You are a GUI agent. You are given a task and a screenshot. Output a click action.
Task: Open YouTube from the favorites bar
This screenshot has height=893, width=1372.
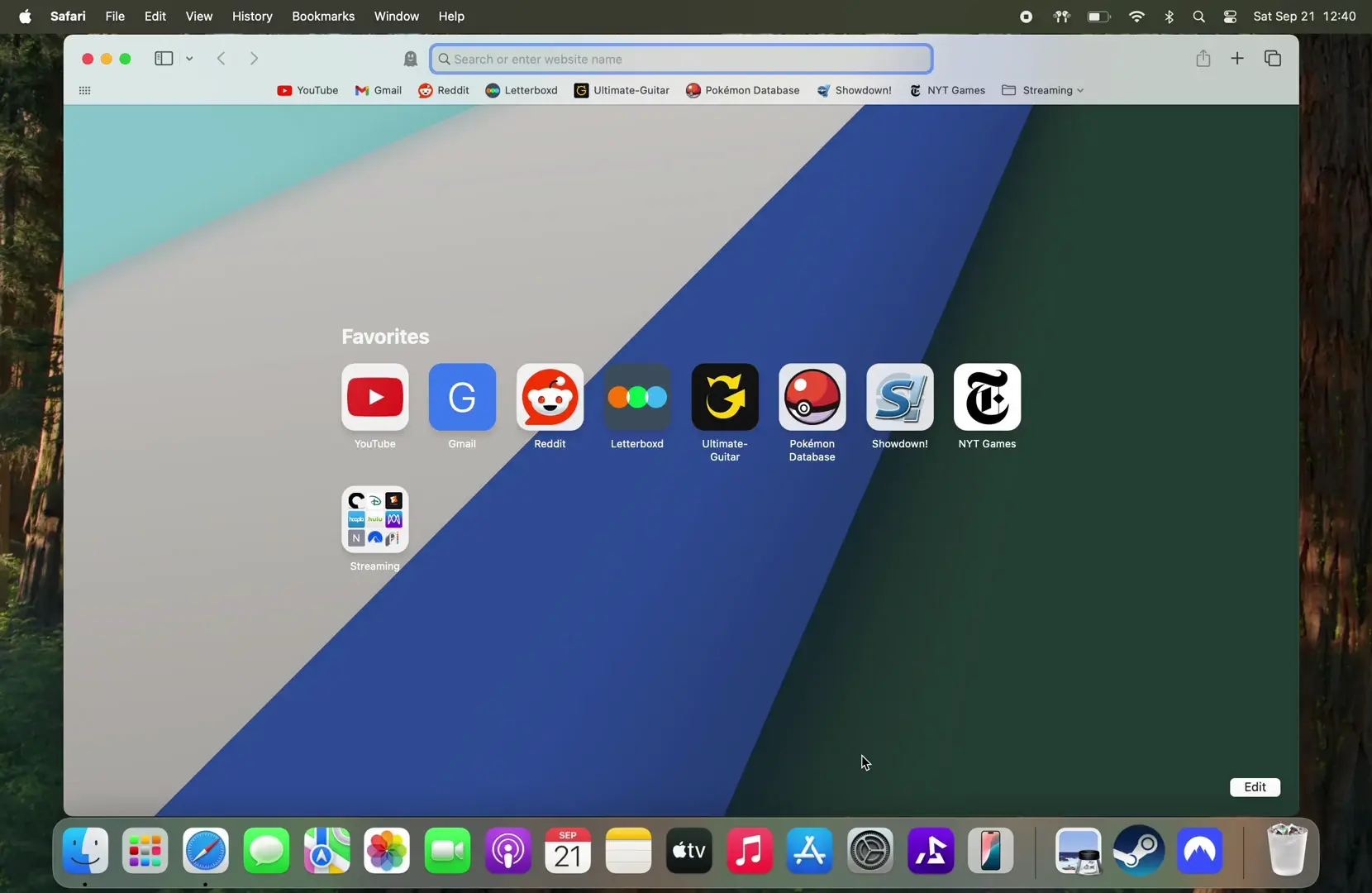(x=307, y=91)
